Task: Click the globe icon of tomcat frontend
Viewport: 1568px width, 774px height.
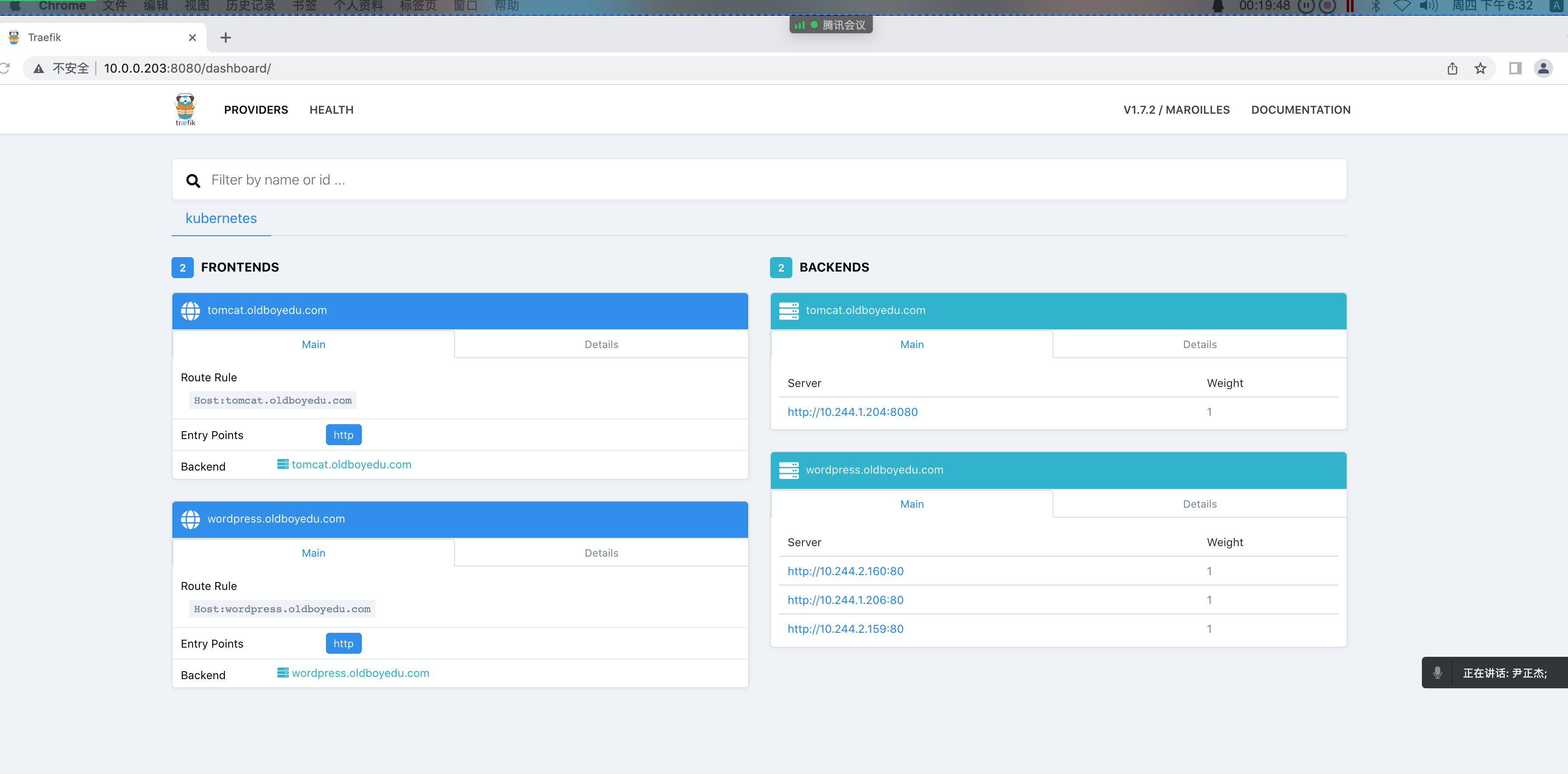Action: point(190,310)
